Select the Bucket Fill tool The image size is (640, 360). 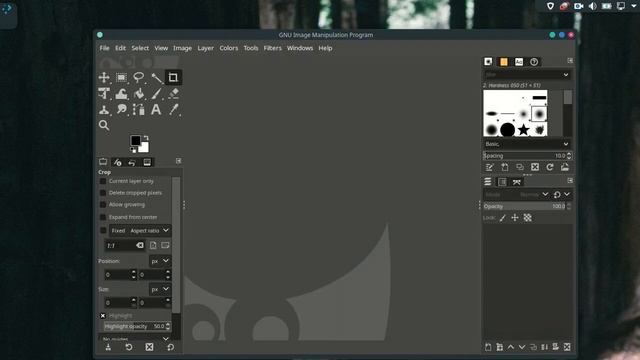pyautogui.click(x=139, y=94)
